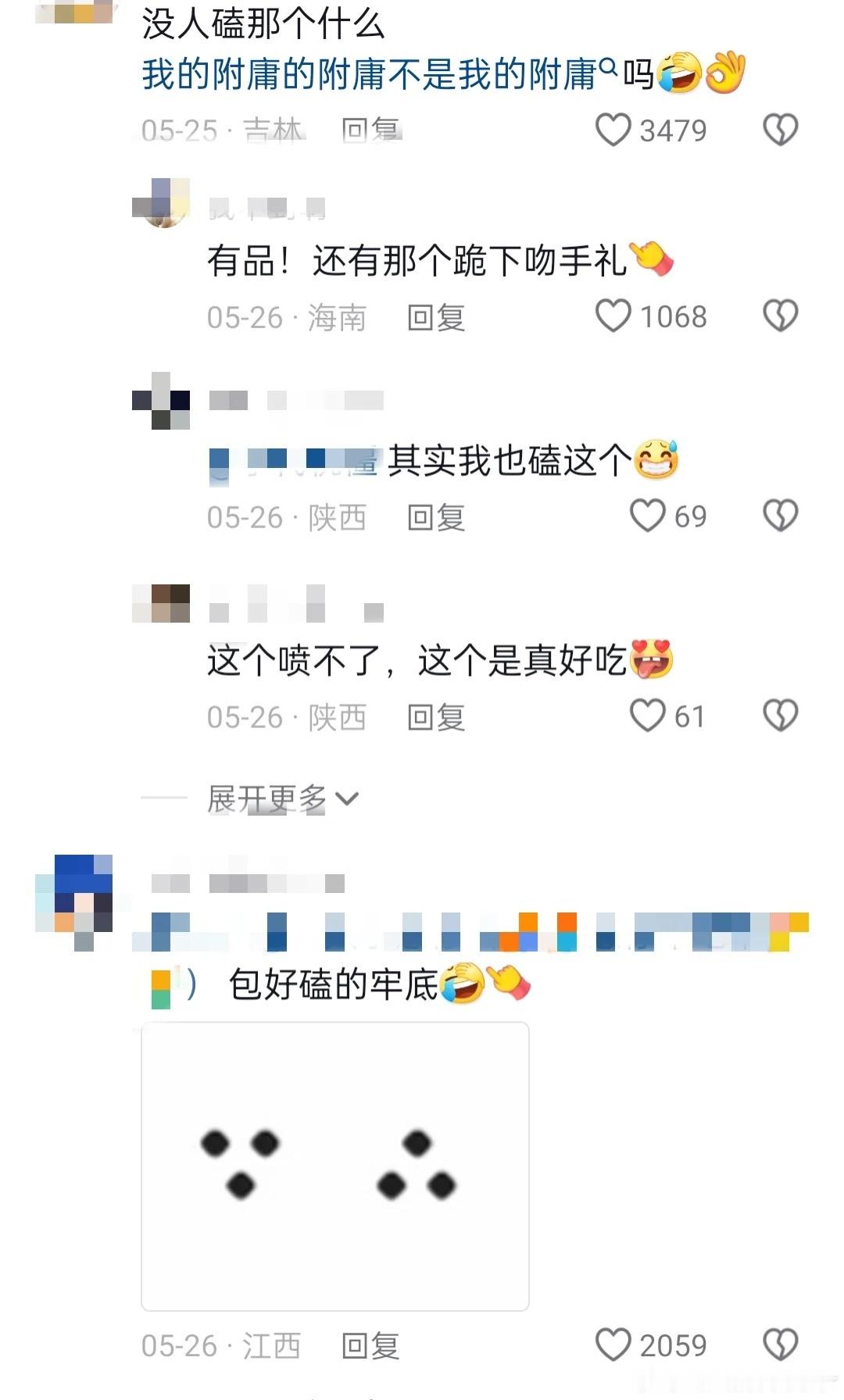Open the dotted image attached to comment
This screenshot has width=844, height=1400.
point(335,1166)
